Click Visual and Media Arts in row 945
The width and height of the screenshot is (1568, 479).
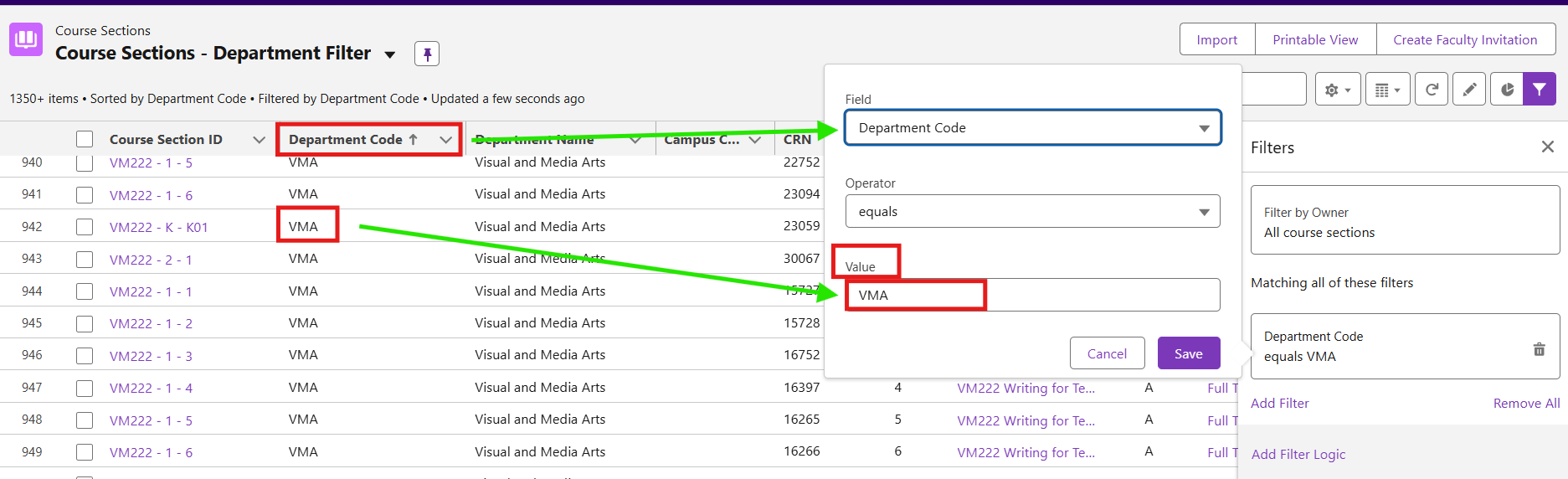click(540, 323)
